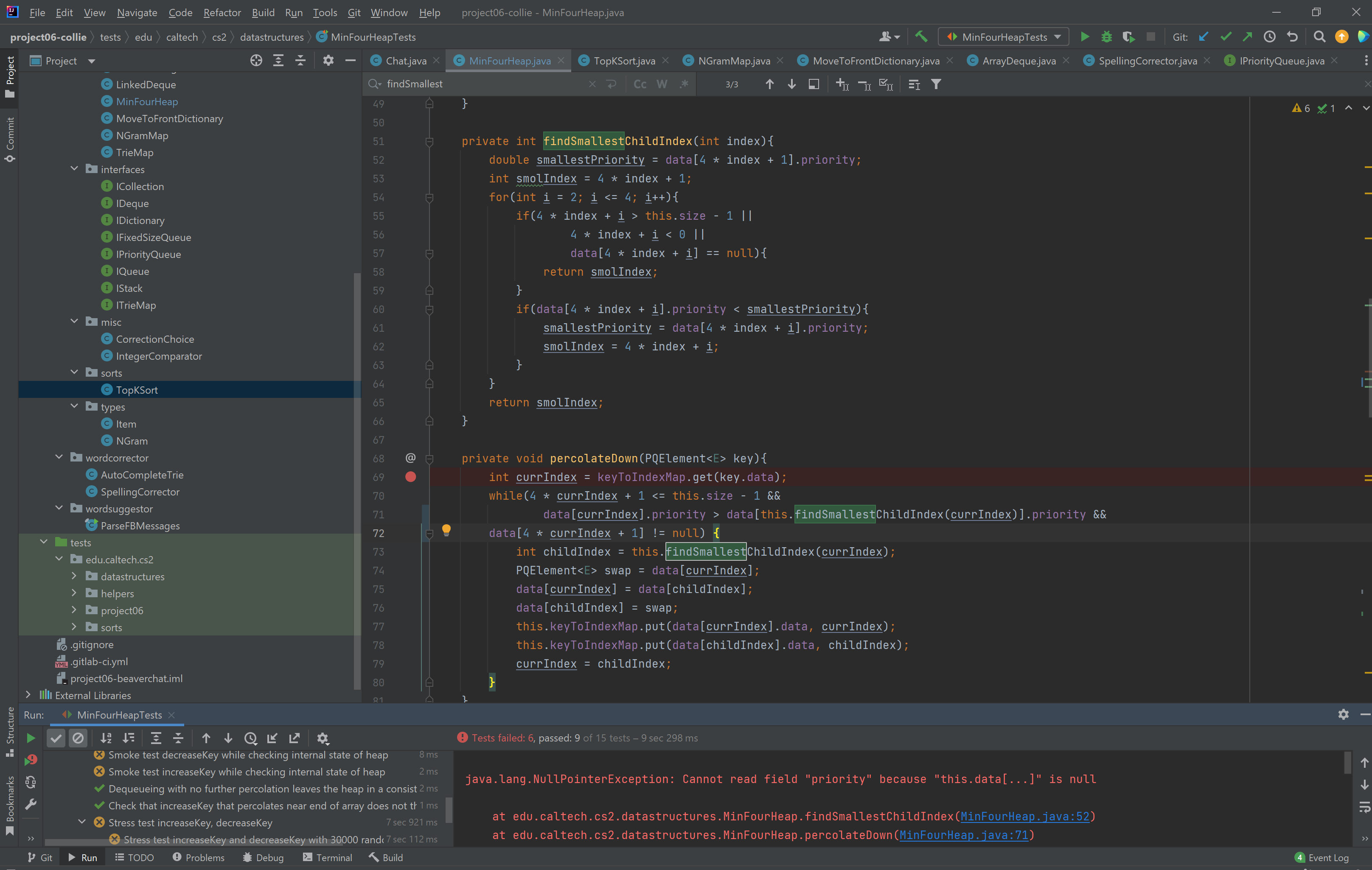
Task: Collapse the interfaces folder in tree
Action: [74, 169]
